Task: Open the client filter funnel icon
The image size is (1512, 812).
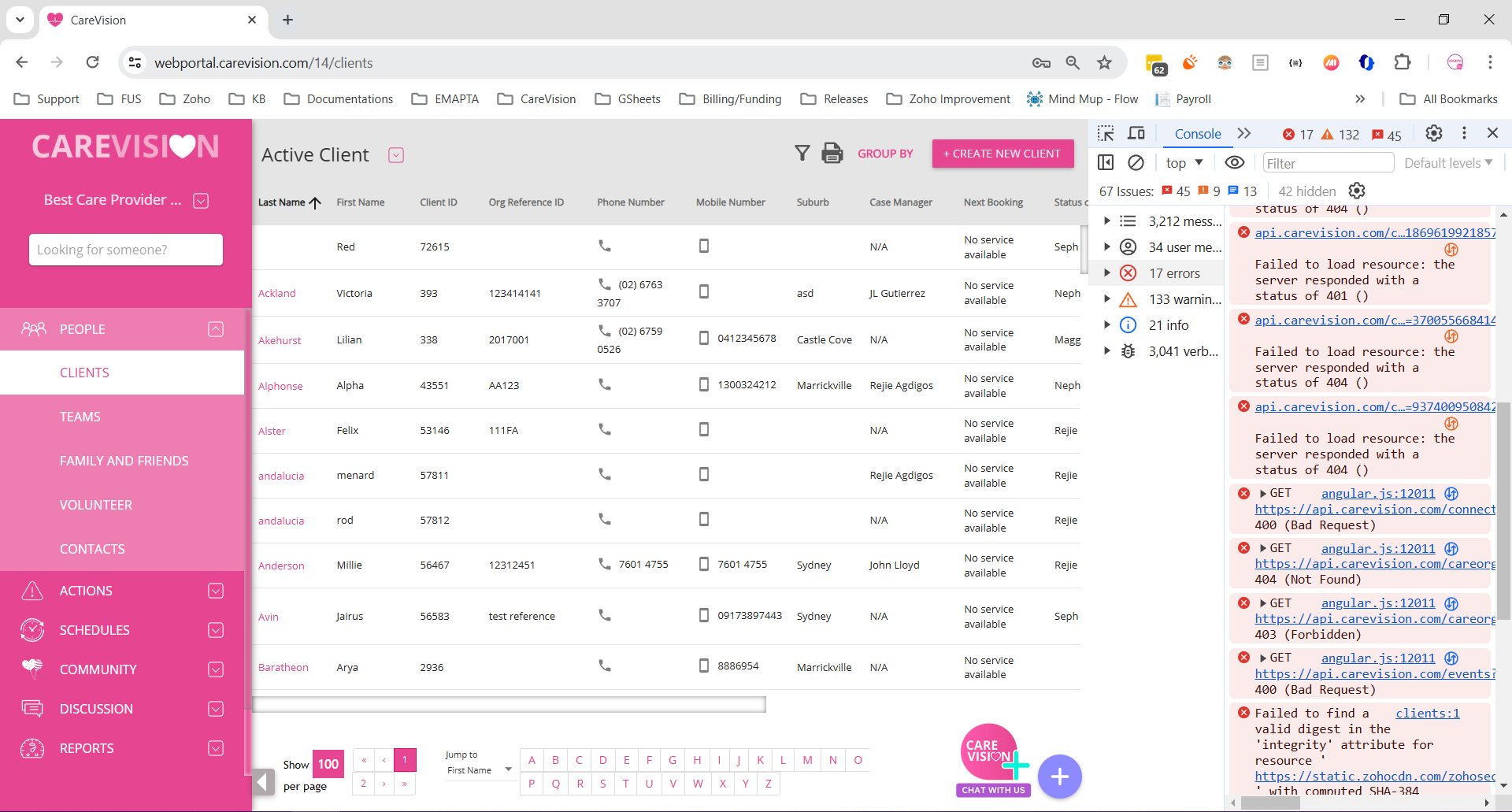Action: 802,153
